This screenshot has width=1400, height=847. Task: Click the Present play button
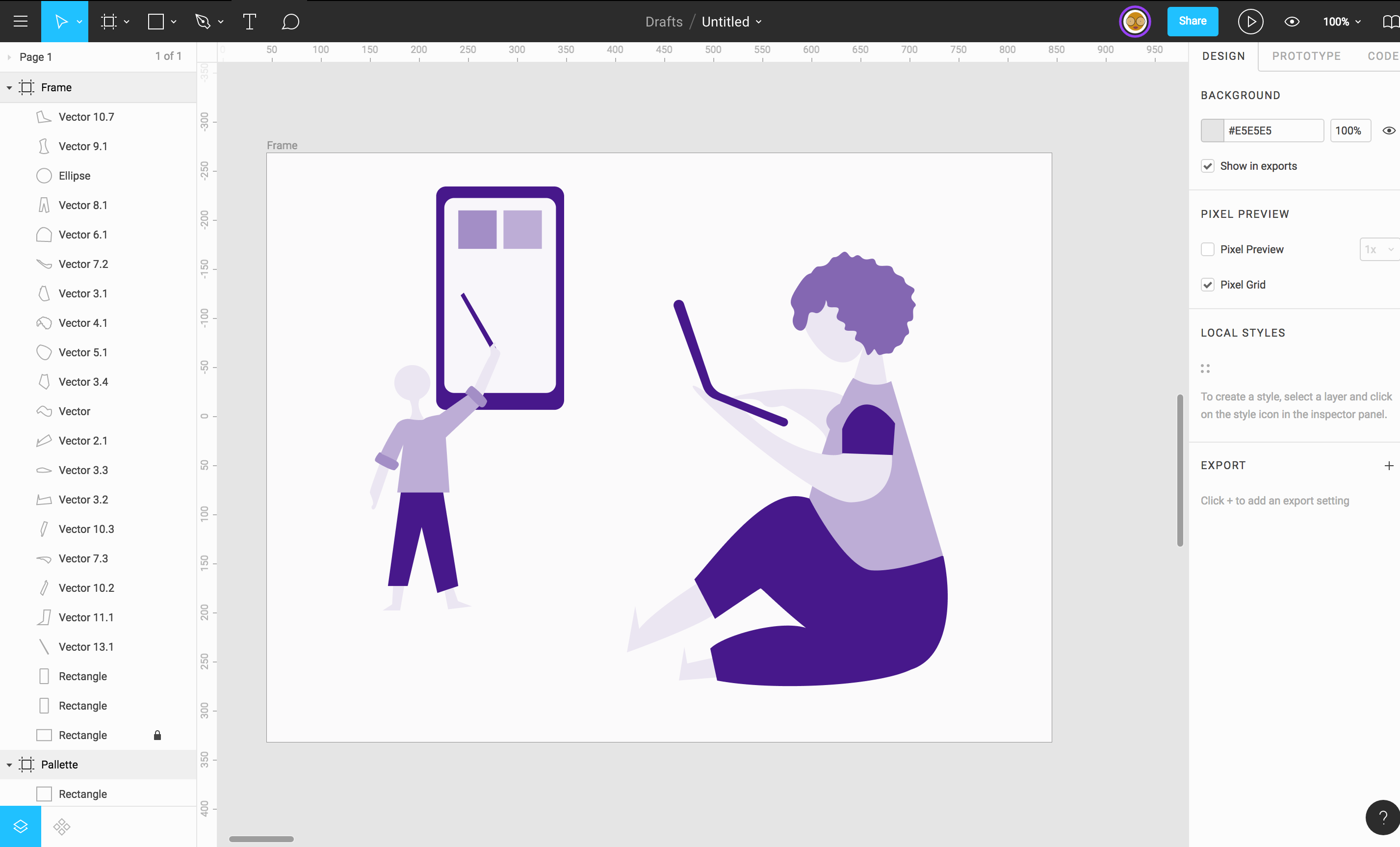point(1250,22)
